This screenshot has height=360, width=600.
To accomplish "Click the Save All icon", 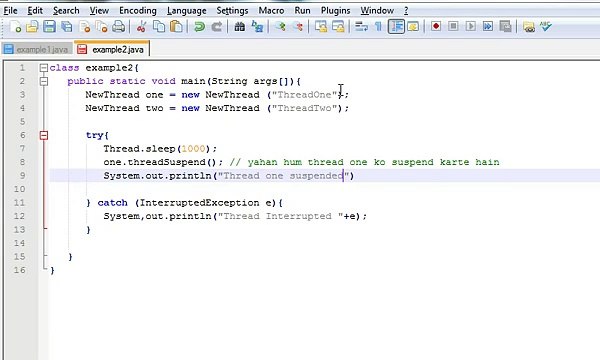I will pos(67,26).
